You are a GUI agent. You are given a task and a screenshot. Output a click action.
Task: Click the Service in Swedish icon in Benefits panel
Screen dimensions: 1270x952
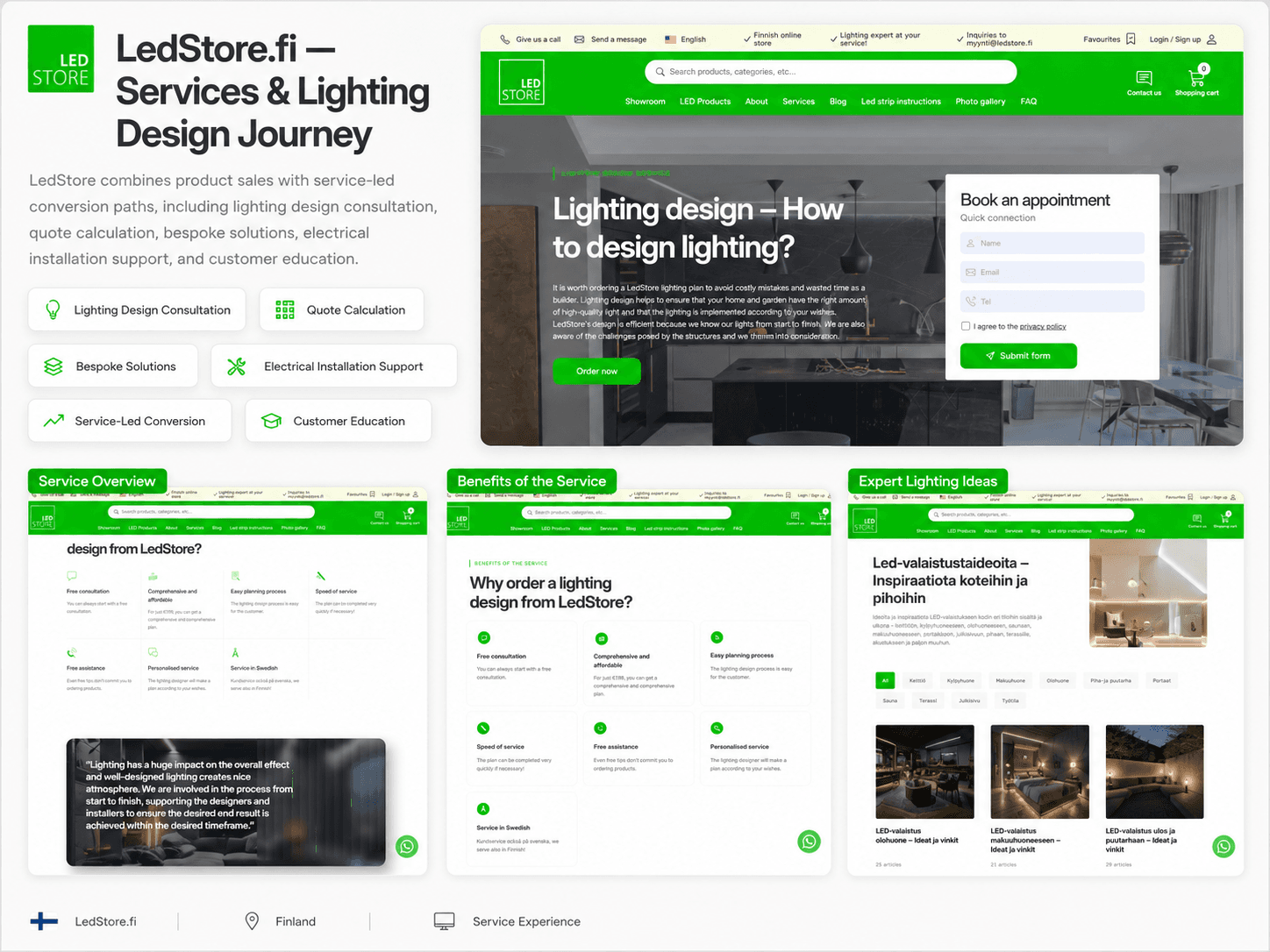(x=483, y=808)
